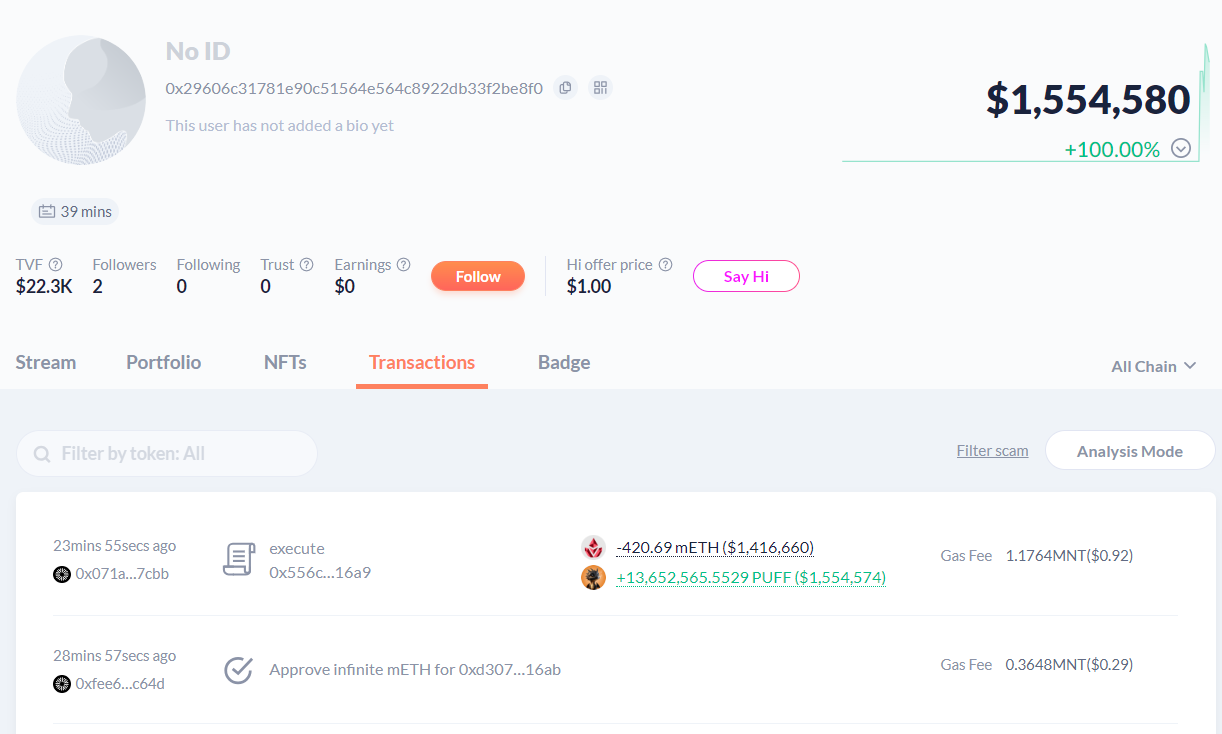Click the execute contract script icon
The image size is (1222, 734).
click(238, 560)
